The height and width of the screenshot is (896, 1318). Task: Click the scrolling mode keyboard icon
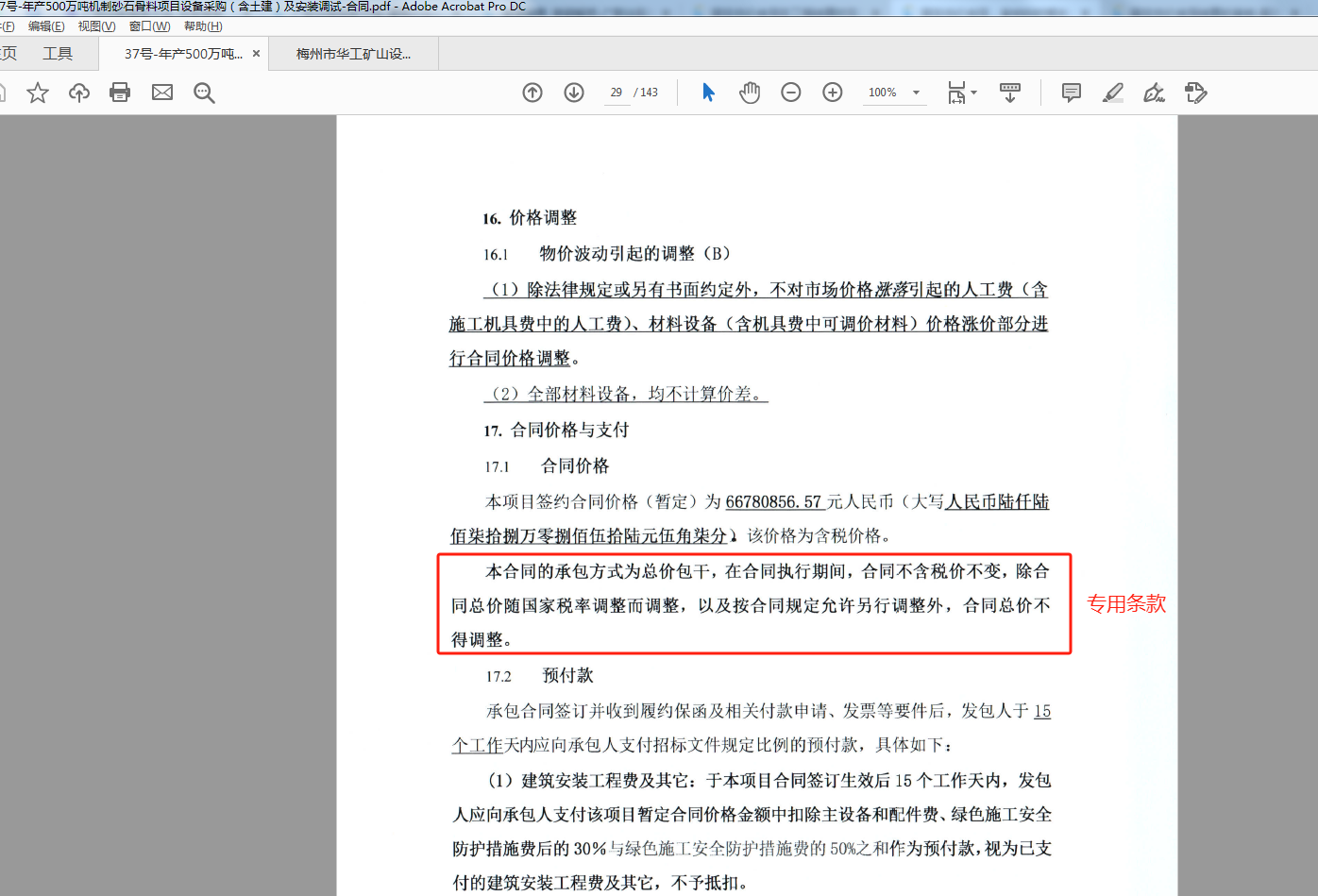pyautogui.click(x=1010, y=93)
